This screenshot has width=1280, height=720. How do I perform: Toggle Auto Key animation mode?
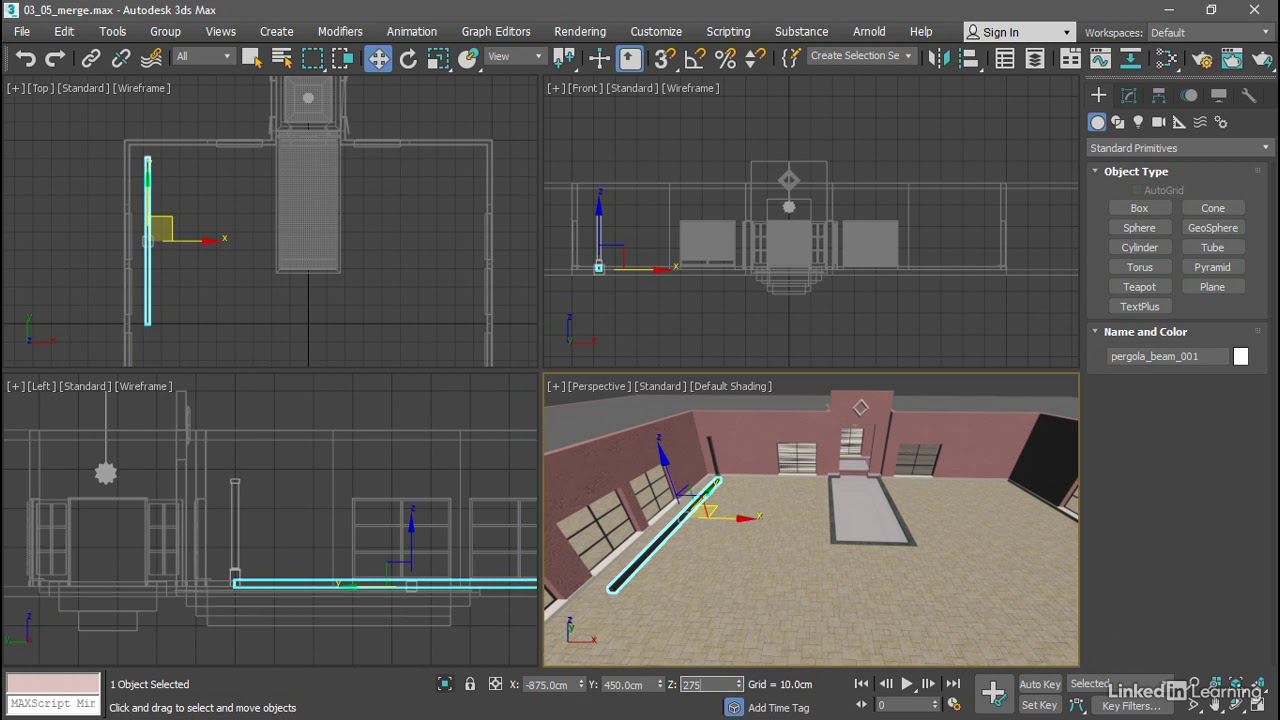tap(1040, 684)
